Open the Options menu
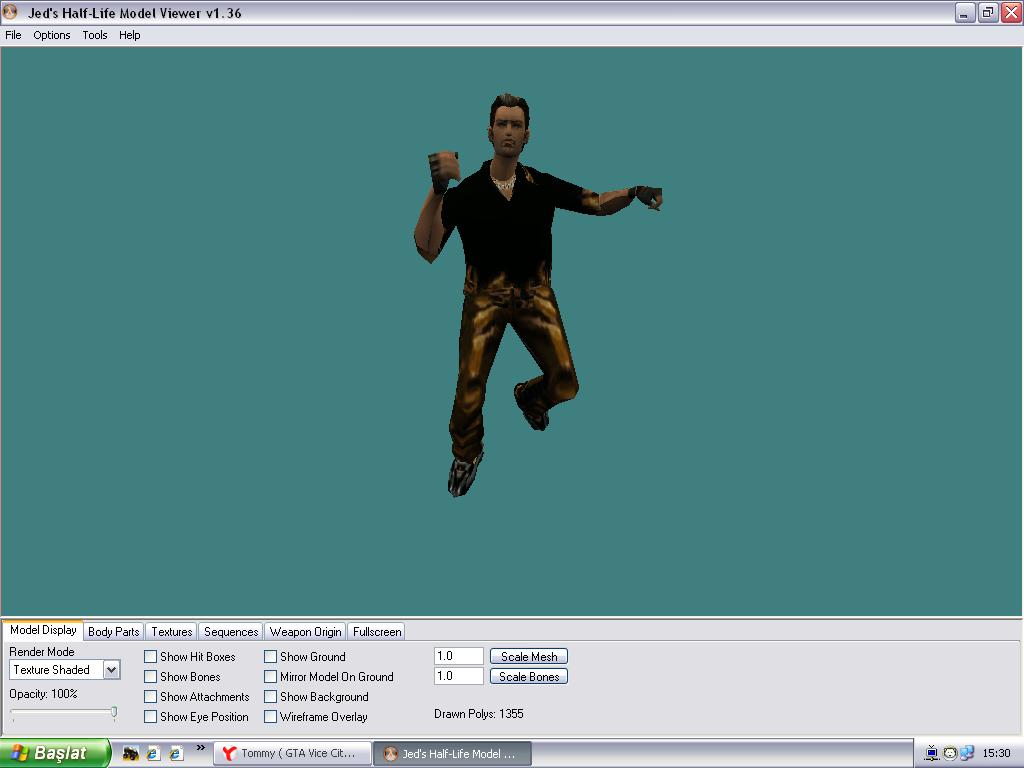Image resolution: width=1024 pixels, height=768 pixels. pos(52,35)
